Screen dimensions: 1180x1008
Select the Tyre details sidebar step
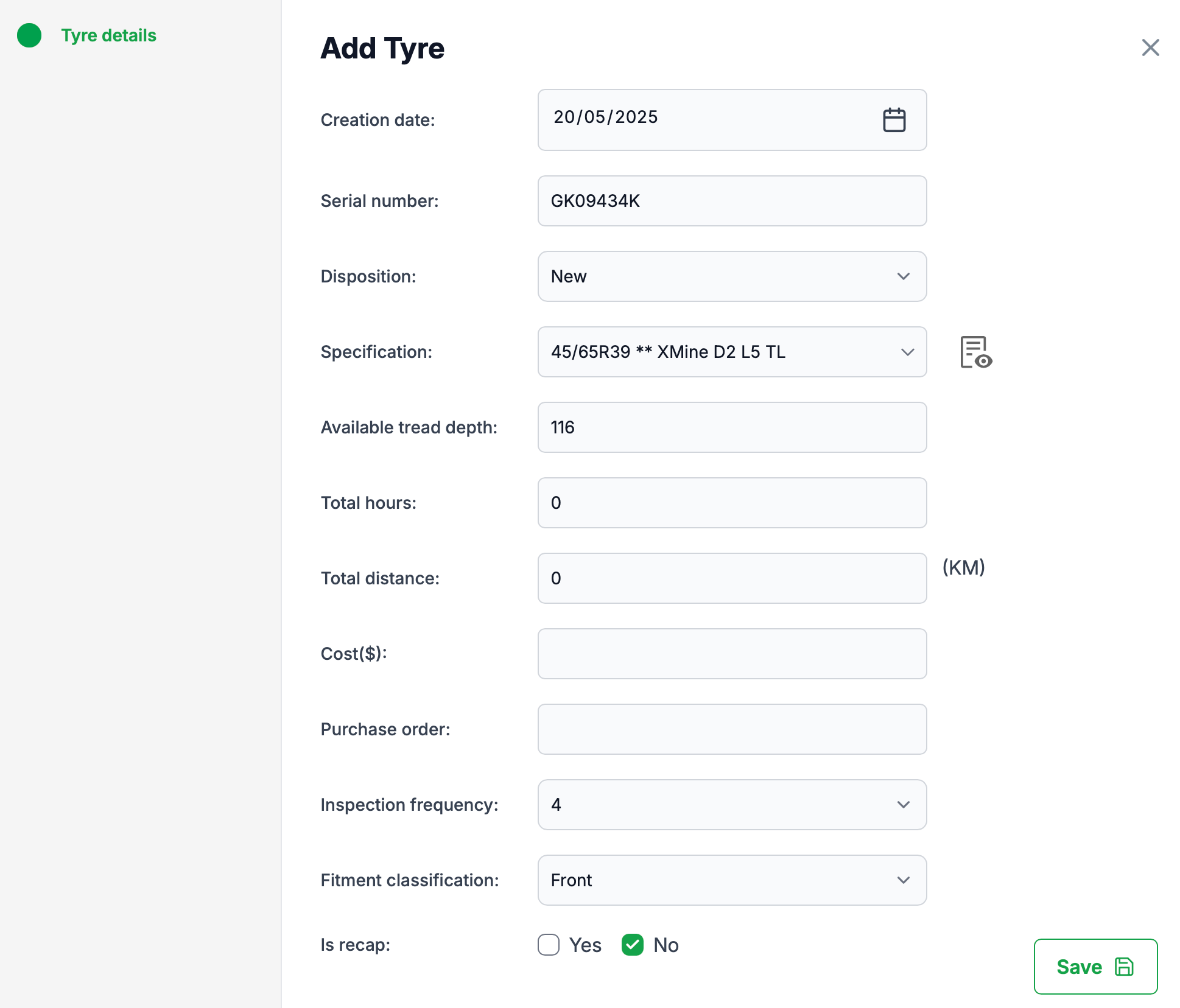(x=108, y=35)
